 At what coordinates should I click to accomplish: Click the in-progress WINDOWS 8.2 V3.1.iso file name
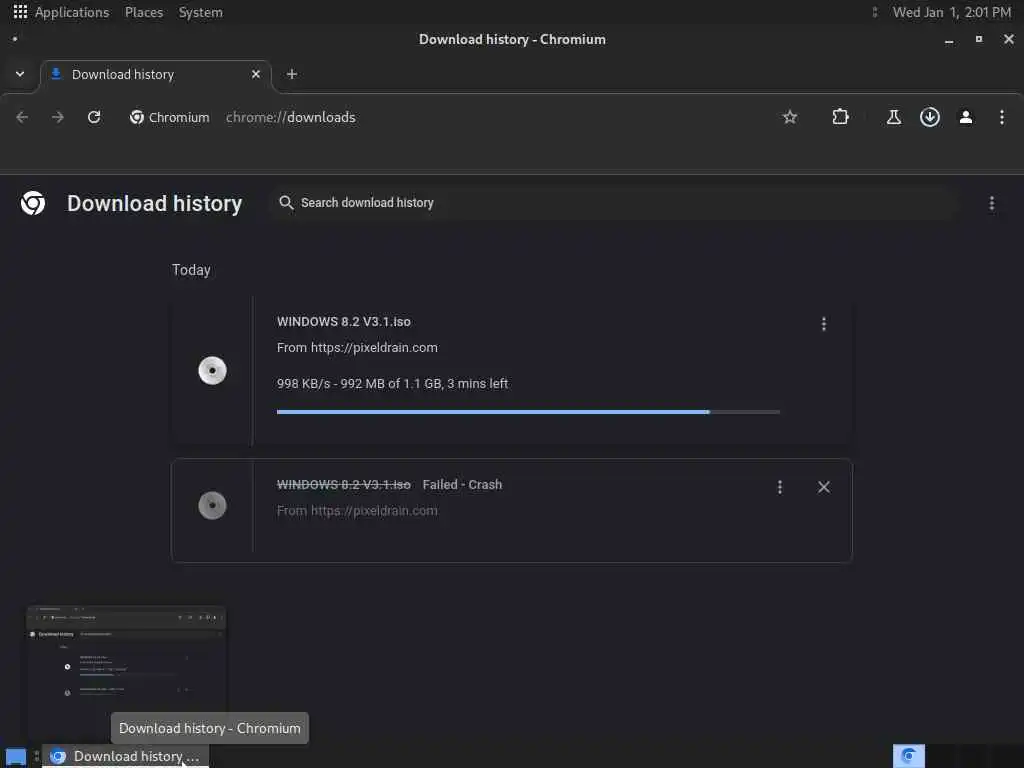(344, 321)
